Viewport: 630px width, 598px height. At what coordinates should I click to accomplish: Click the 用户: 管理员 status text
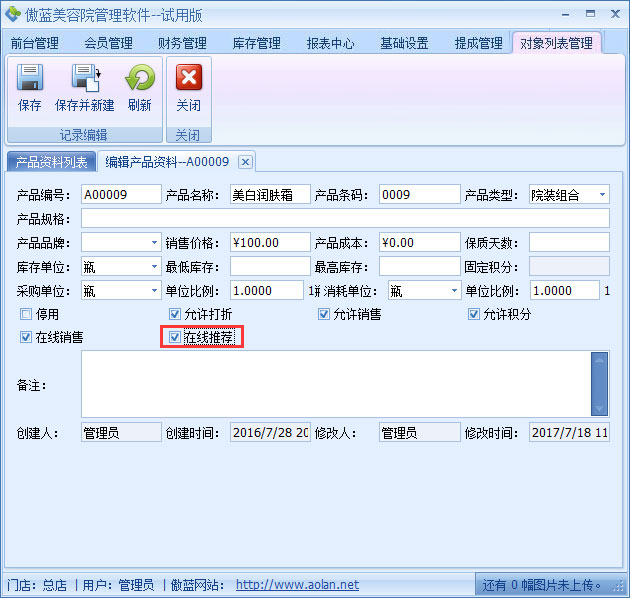click(x=118, y=585)
